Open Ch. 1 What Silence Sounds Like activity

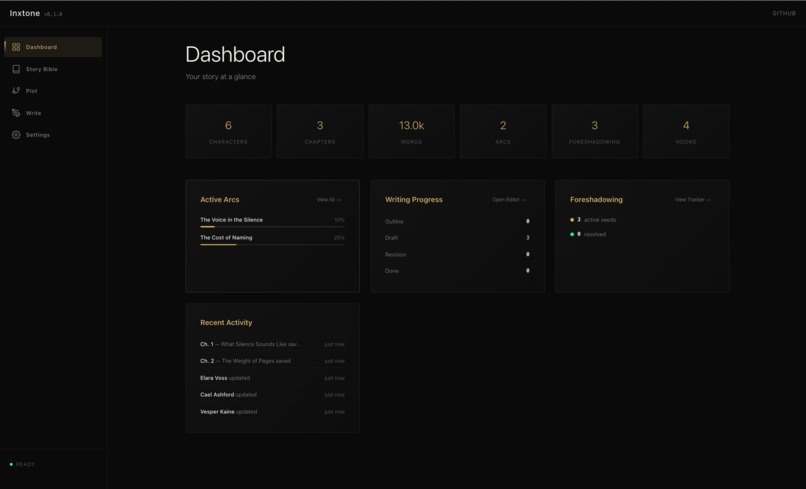tap(272, 344)
